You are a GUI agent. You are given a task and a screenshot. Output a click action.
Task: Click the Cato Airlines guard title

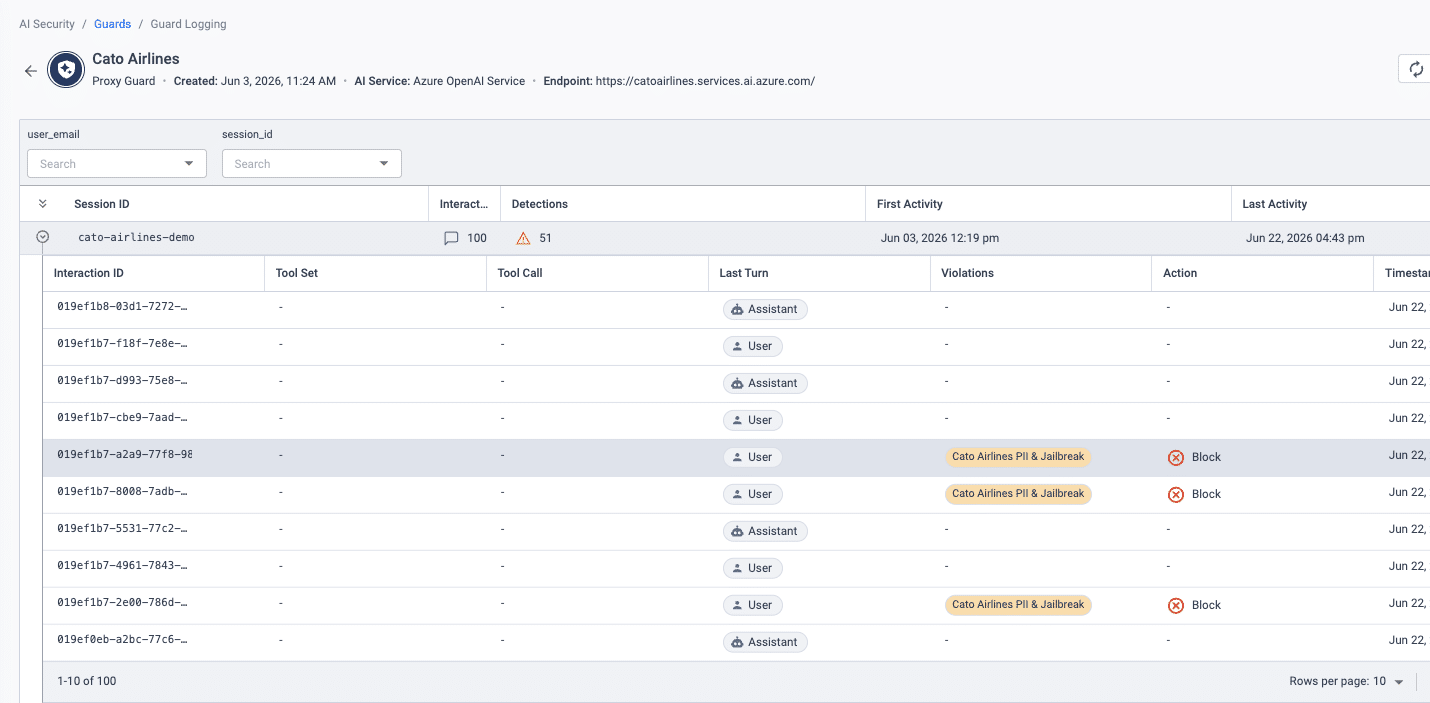136,59
